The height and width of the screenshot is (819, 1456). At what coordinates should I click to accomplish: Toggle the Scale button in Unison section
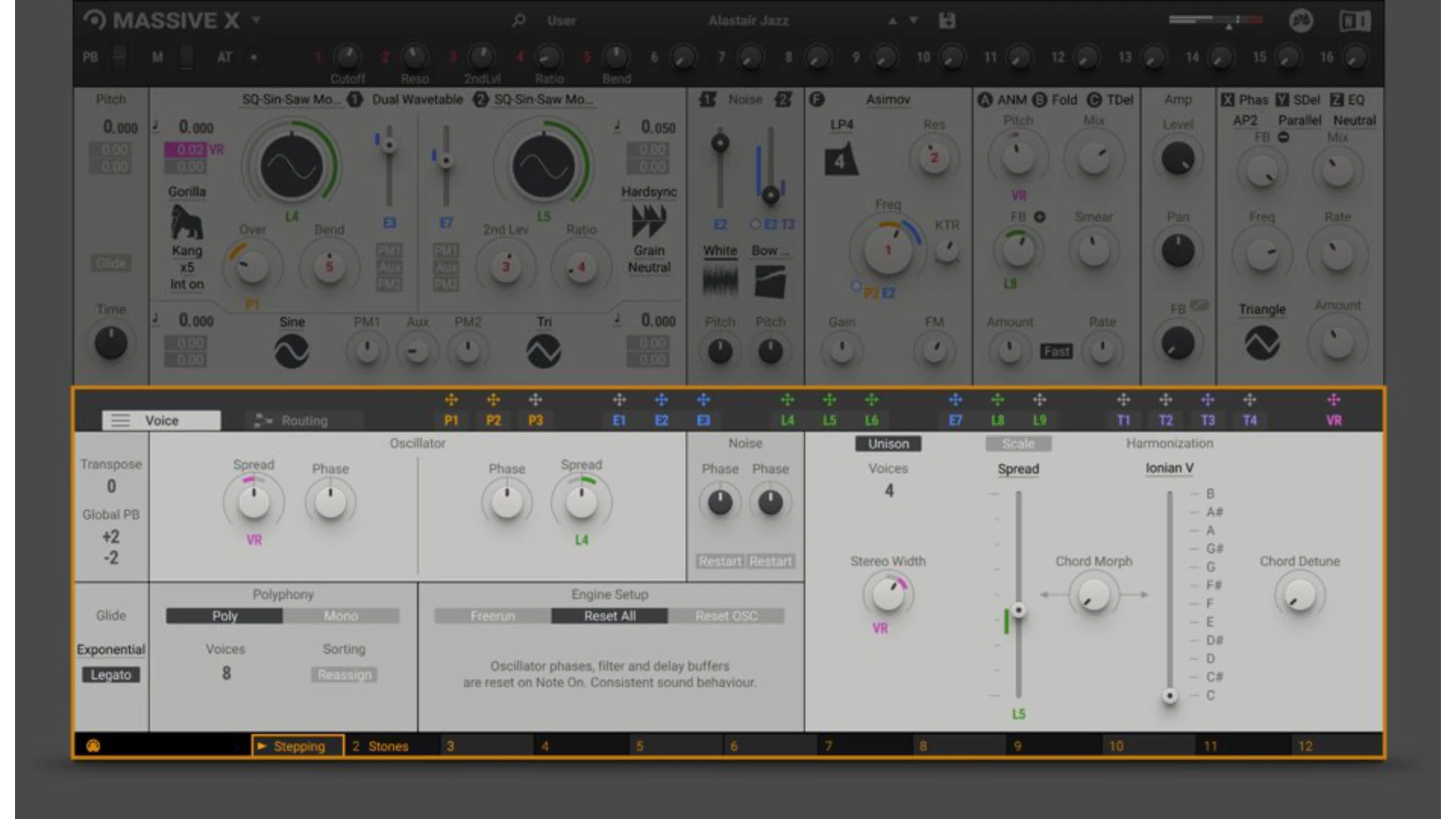point(1018,444)
